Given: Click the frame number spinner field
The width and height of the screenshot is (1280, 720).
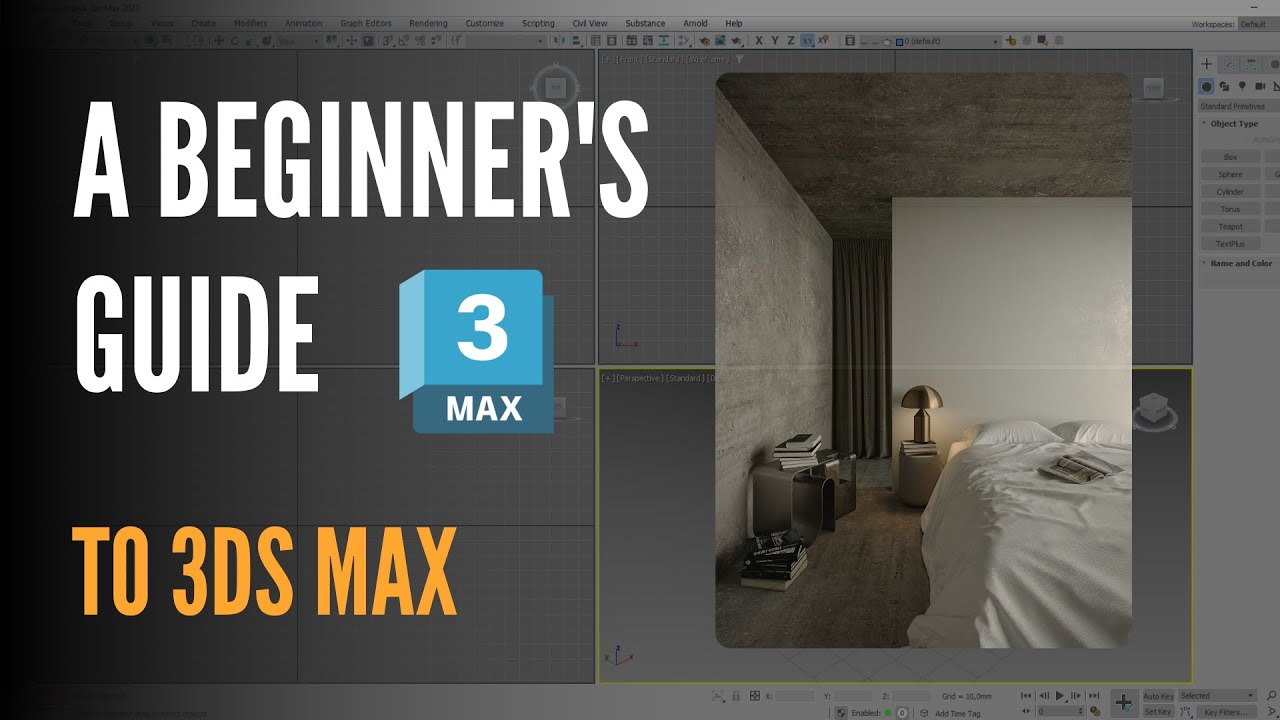Looking at the screenshot, I should (1060, 712).
